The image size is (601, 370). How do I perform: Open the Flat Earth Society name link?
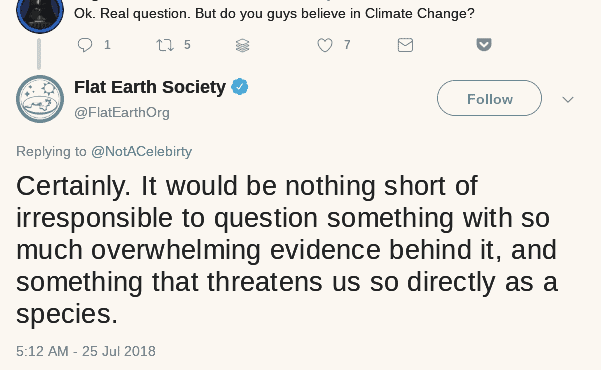click(x=150, y=87)
